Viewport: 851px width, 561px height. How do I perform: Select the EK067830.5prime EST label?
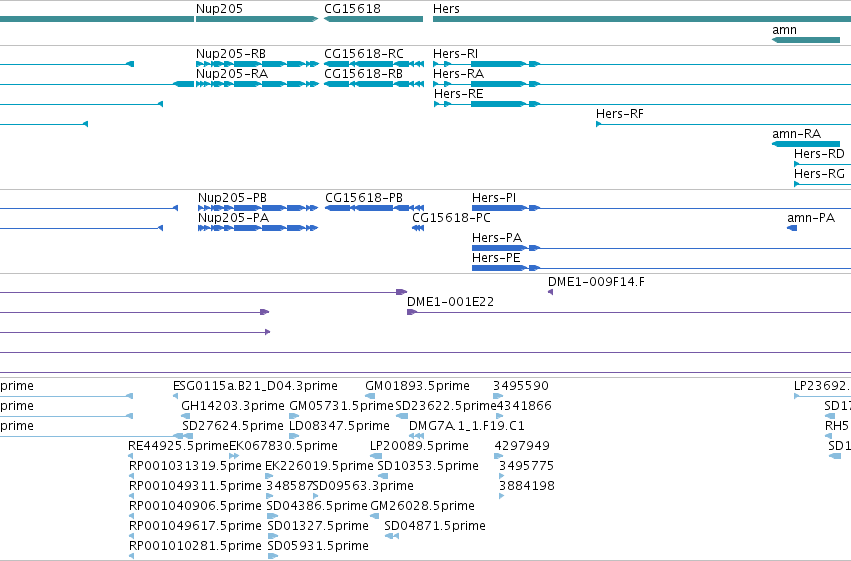coord(283,446)
